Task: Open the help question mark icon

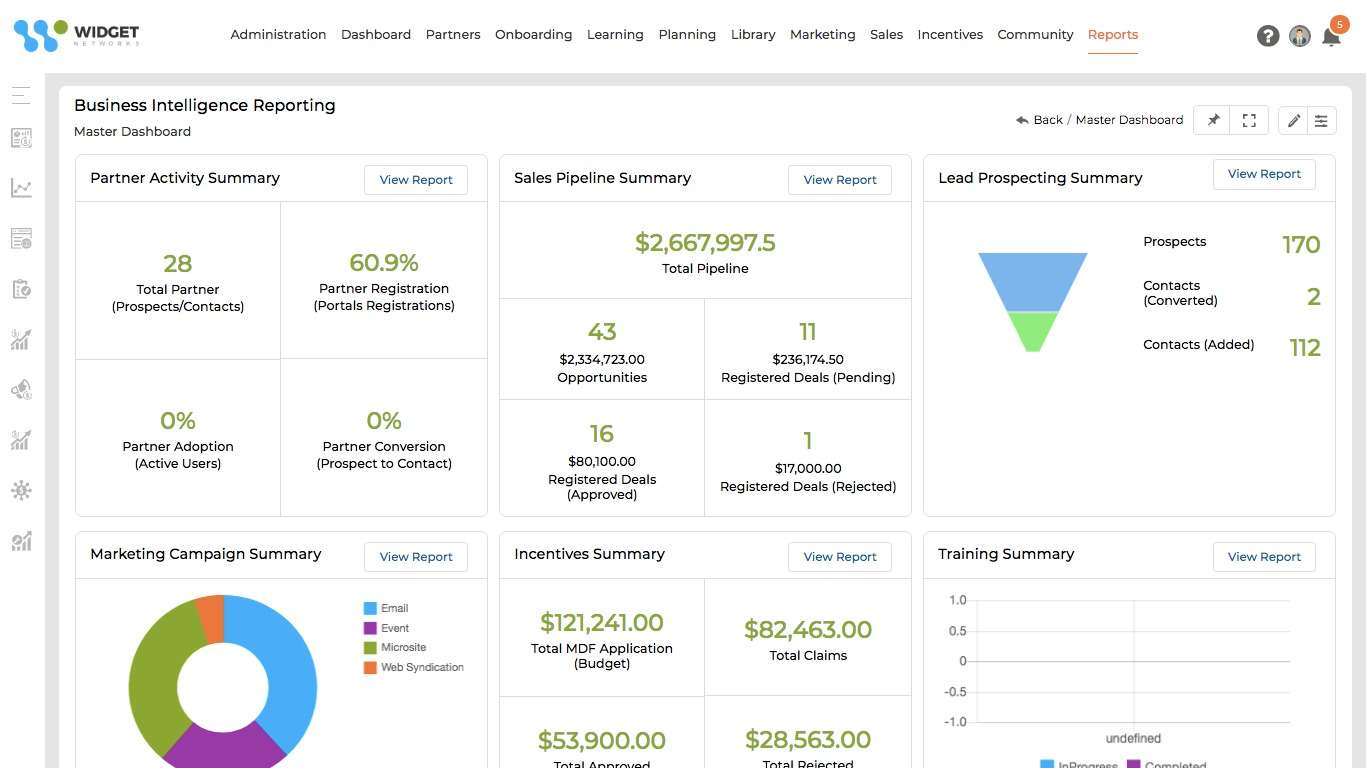Action: click(x=1268, y=35)
